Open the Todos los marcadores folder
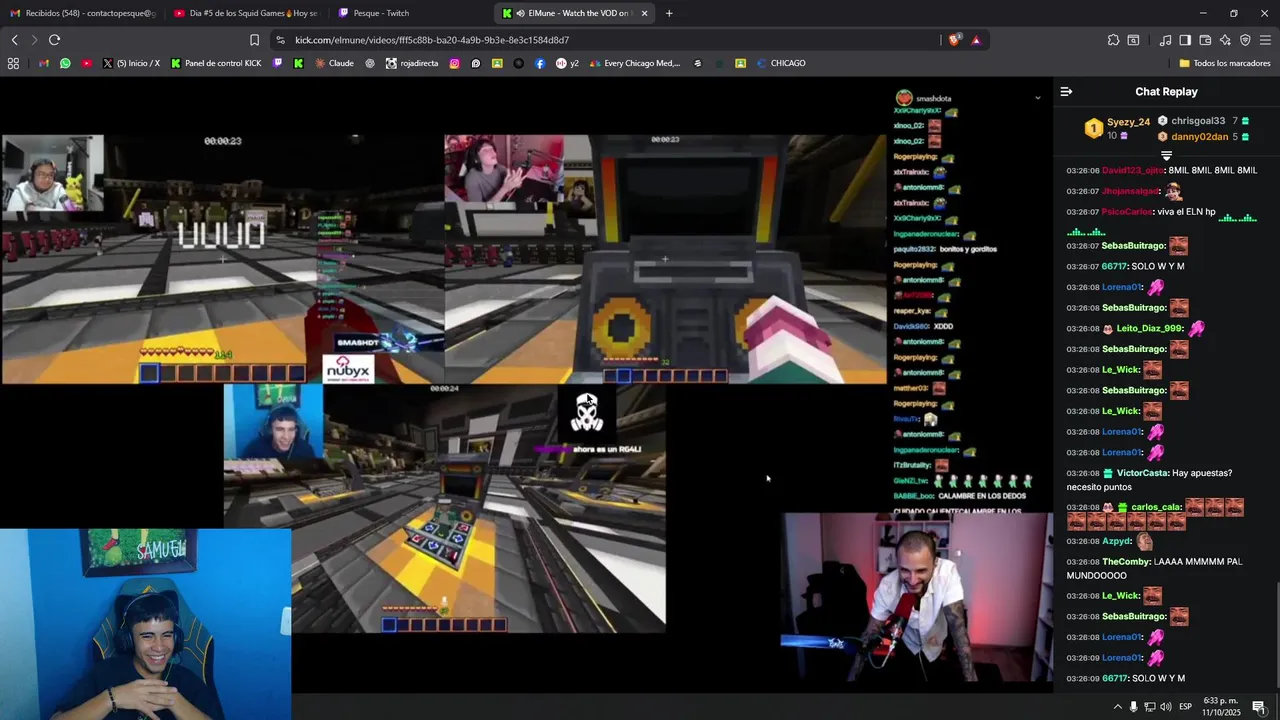The image size is (1280, 720). 1225,63
